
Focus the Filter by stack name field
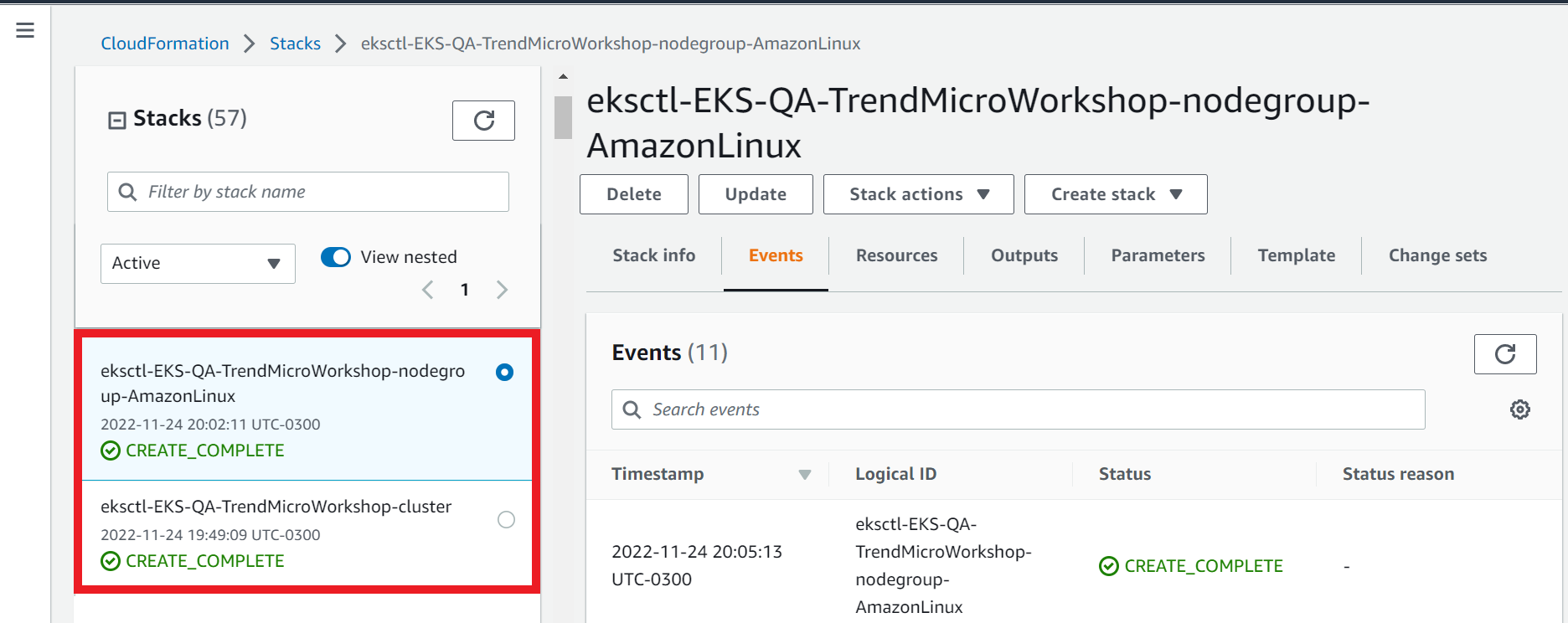click(x=308, y=192)
